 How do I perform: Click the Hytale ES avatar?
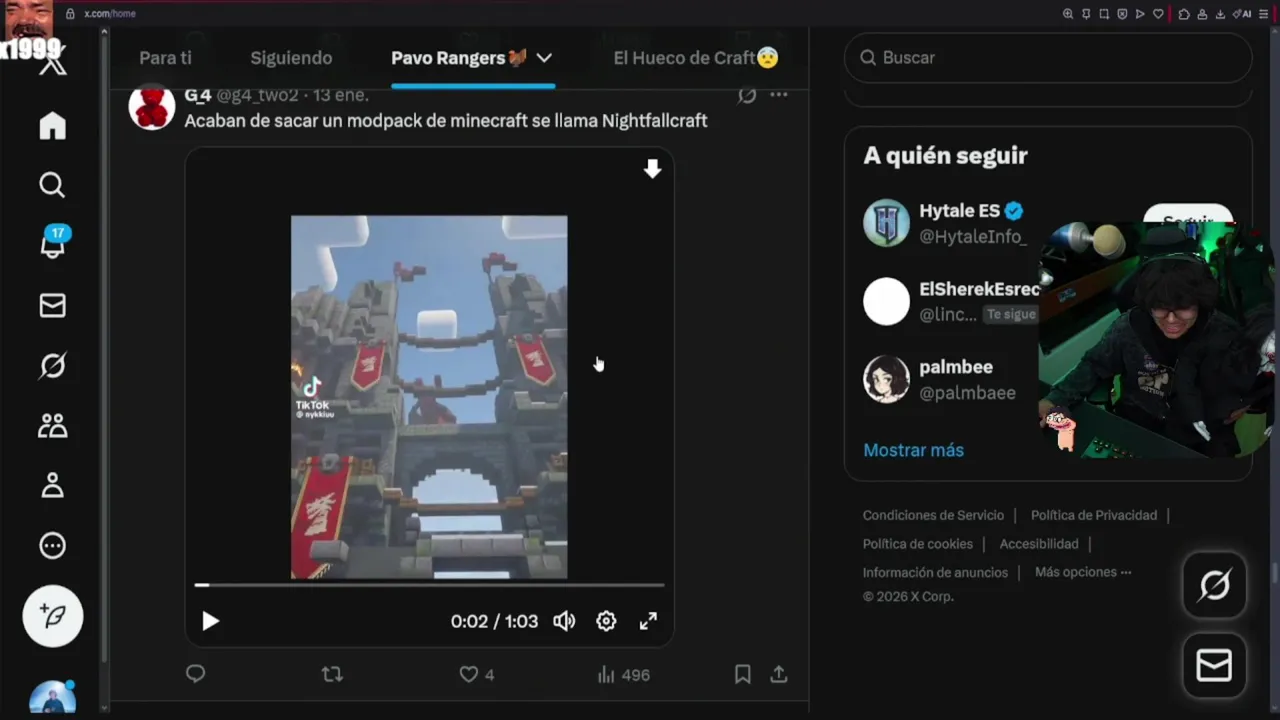(x=886, y=223)
